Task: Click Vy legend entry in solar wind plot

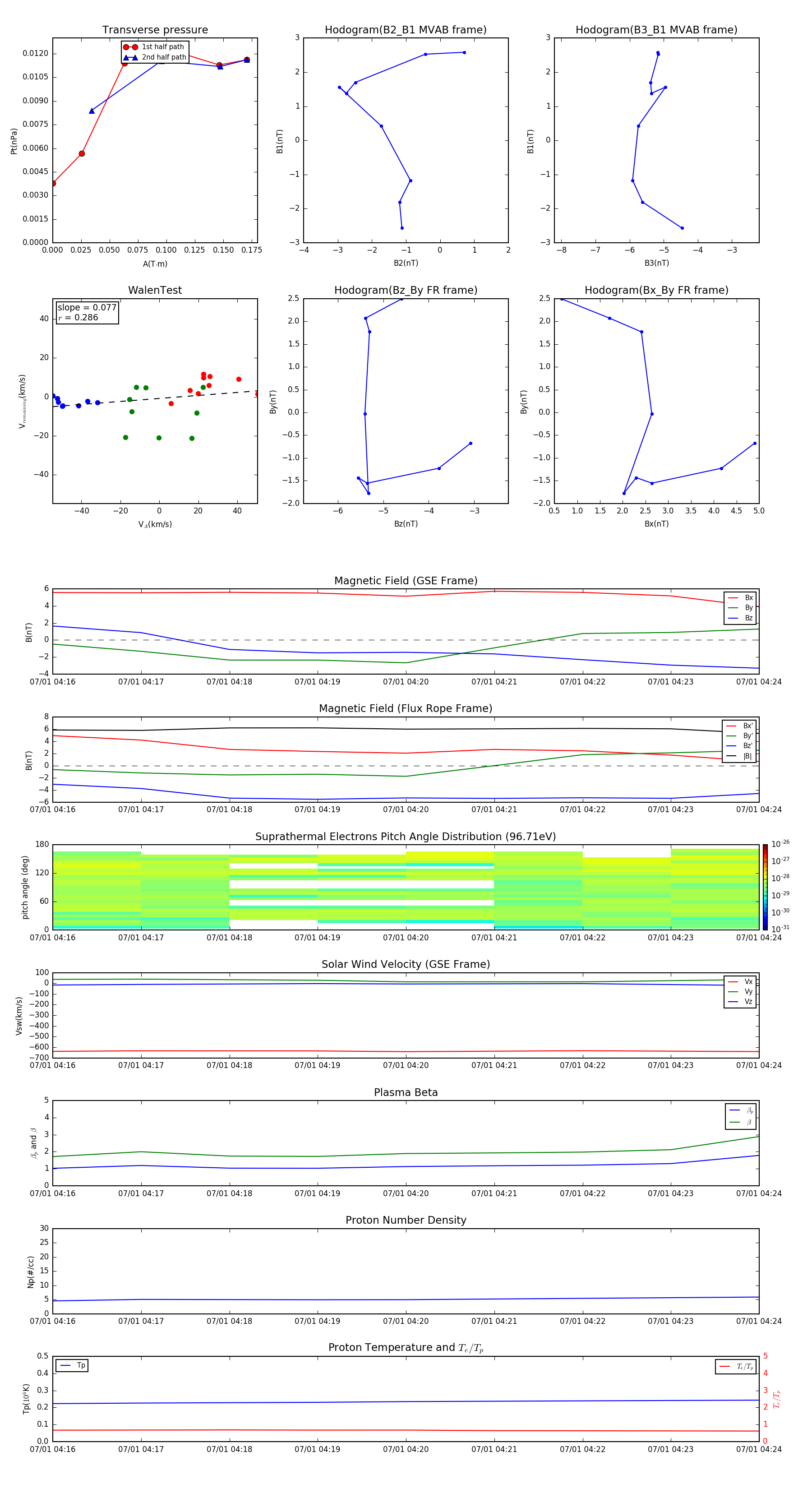Action: (740, 991)
